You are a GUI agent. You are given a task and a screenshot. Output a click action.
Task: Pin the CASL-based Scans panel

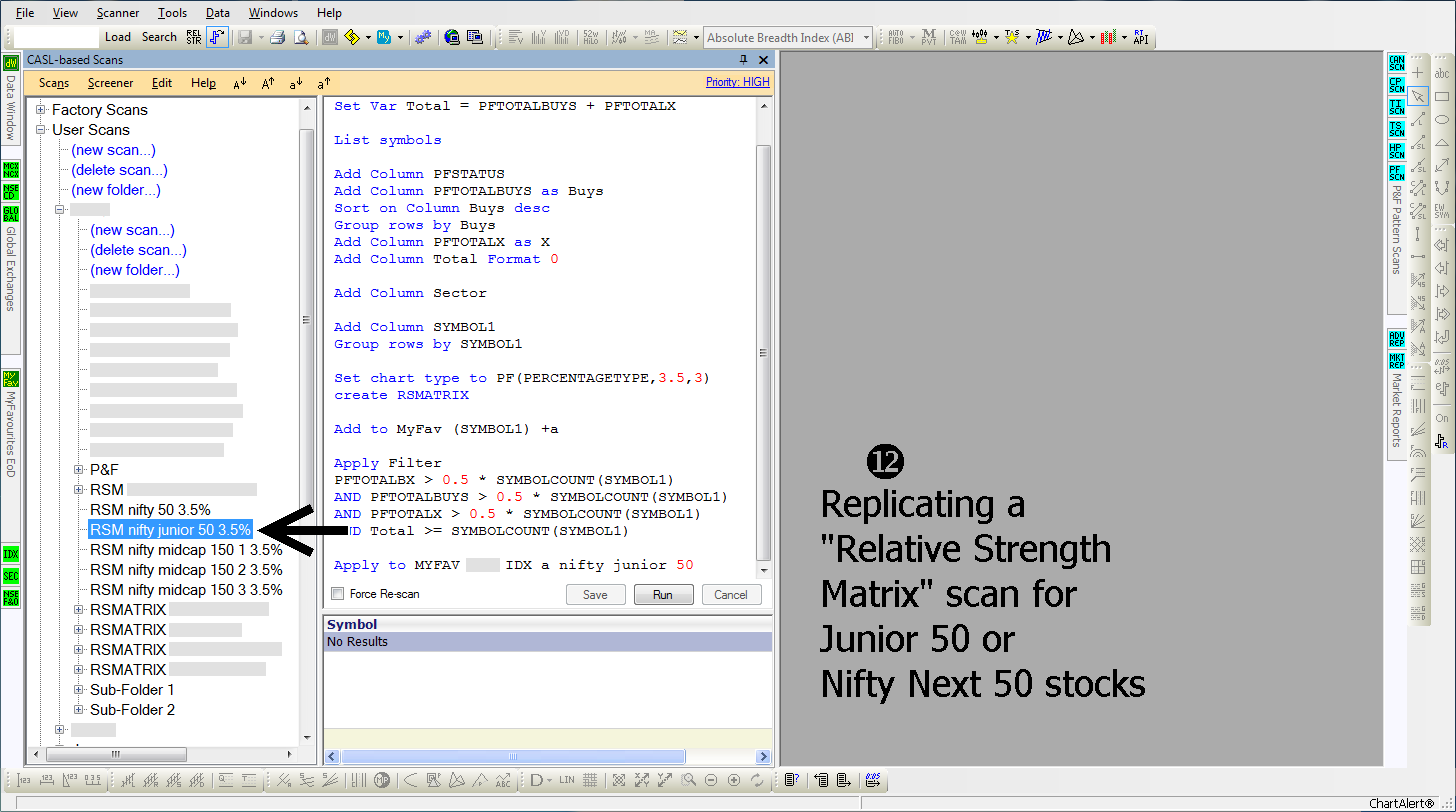tap(743, 60)
